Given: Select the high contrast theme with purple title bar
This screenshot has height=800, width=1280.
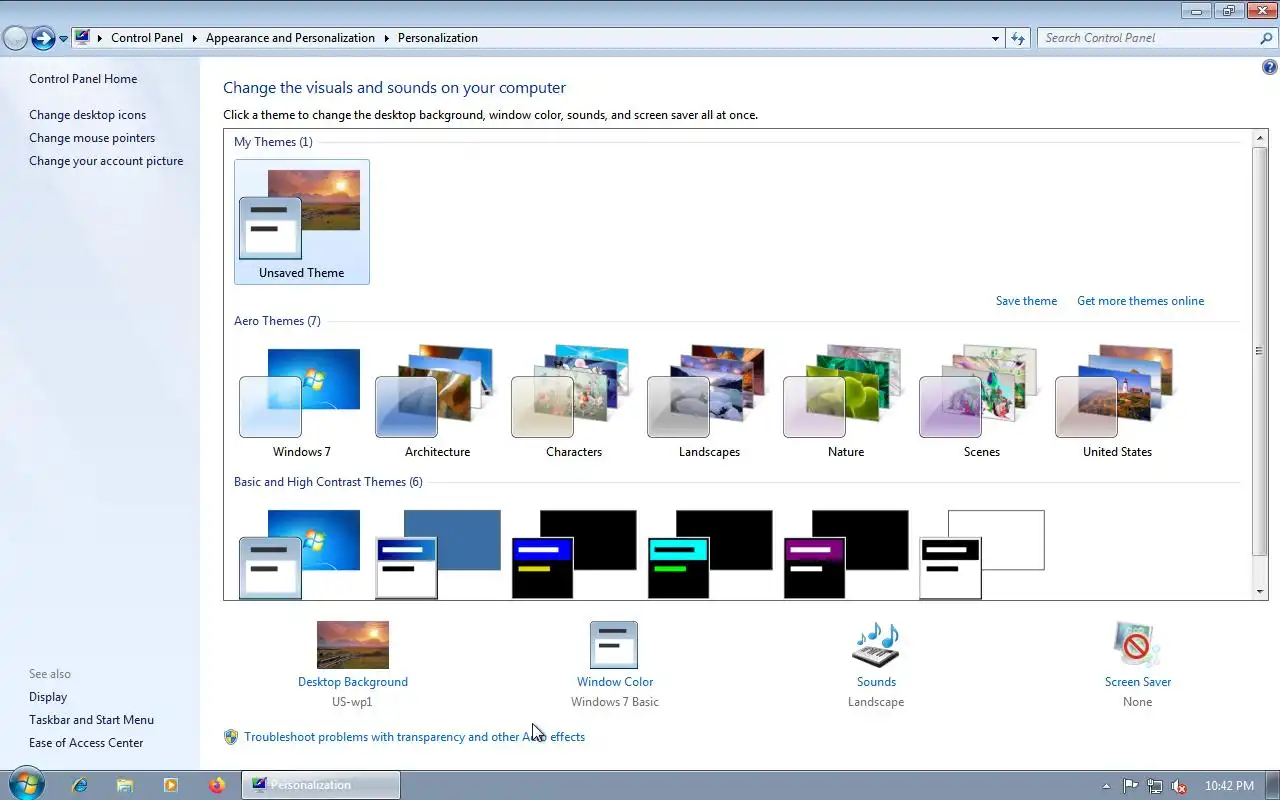Looking at the screenshot, I should (x=845, y=554).
